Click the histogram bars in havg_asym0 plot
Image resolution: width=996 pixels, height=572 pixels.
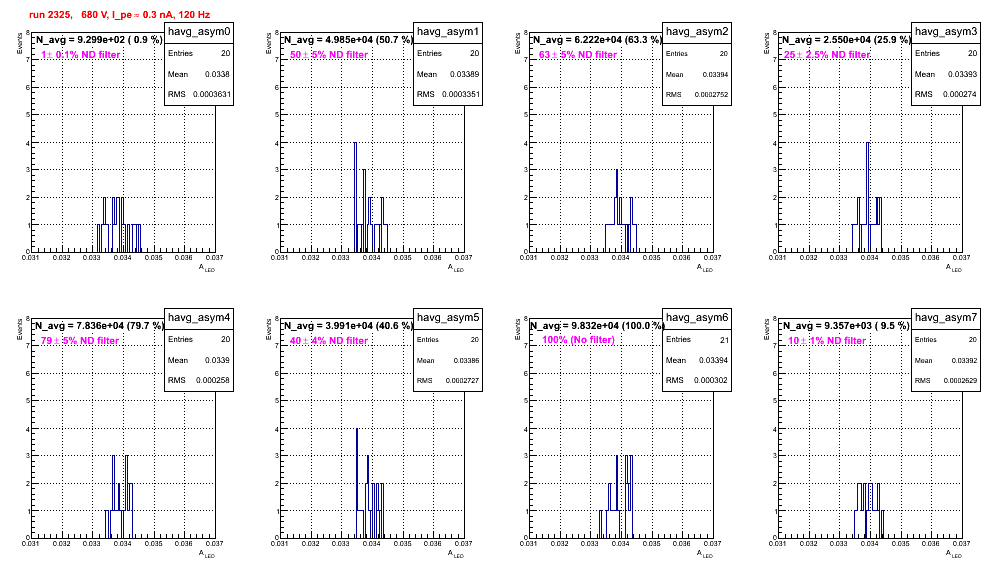point(119,225)
